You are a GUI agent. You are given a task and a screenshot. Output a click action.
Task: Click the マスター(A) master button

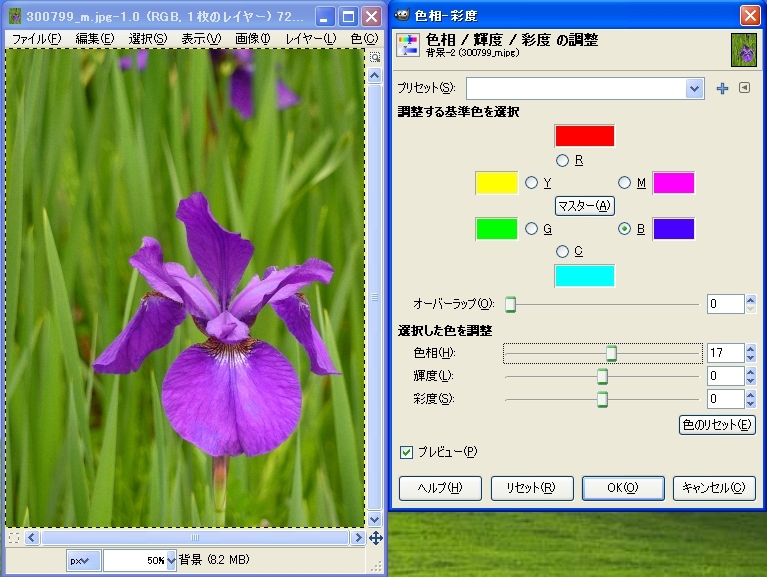[x=585, y=206]
